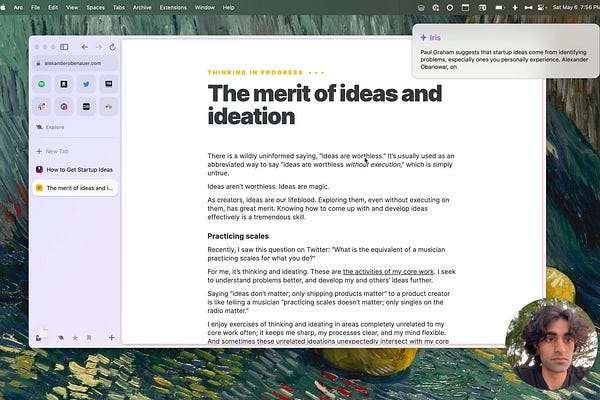Click the Paul Graham summary text in Iris

click(504, 59)
